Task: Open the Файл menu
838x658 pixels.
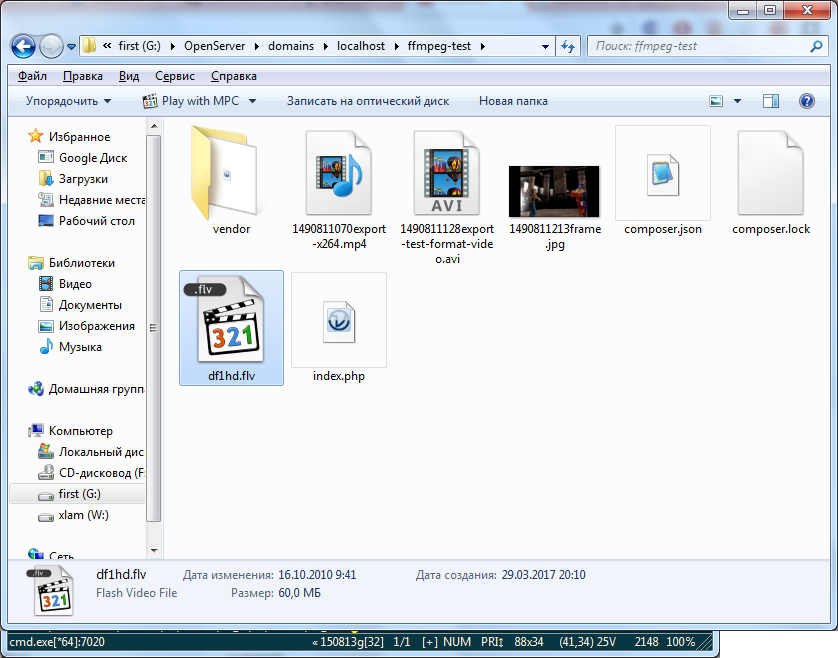Action: pyautogui.click(x=32, y=76)
